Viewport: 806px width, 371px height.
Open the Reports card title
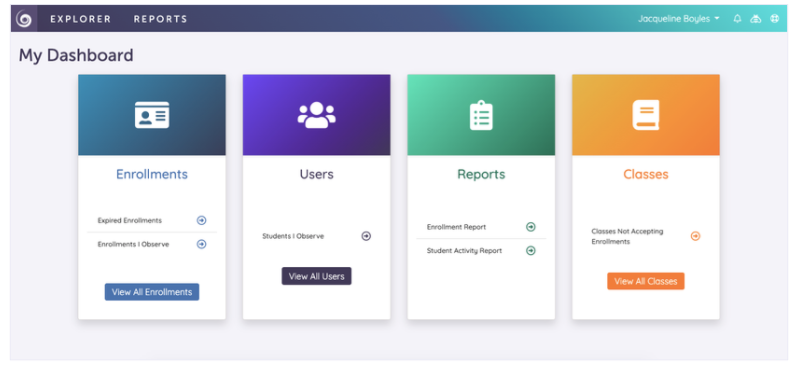pyautogui.click(x=481, y=174)
